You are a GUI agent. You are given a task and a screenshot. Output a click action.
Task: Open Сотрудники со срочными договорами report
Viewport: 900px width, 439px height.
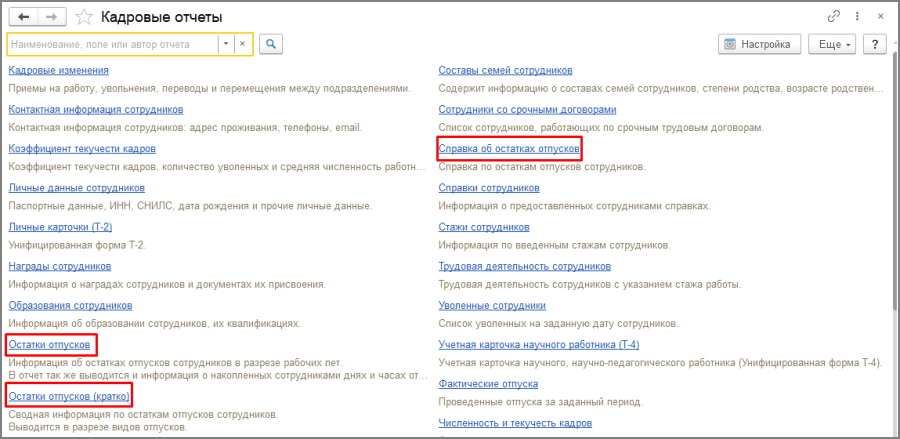point(527,110)
